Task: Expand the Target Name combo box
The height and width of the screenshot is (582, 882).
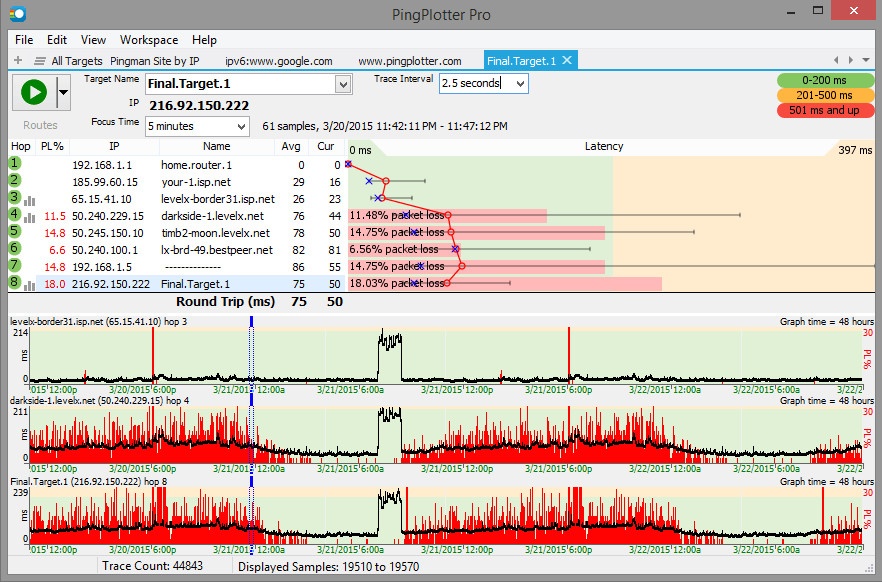Action: [x=344, y=85]
